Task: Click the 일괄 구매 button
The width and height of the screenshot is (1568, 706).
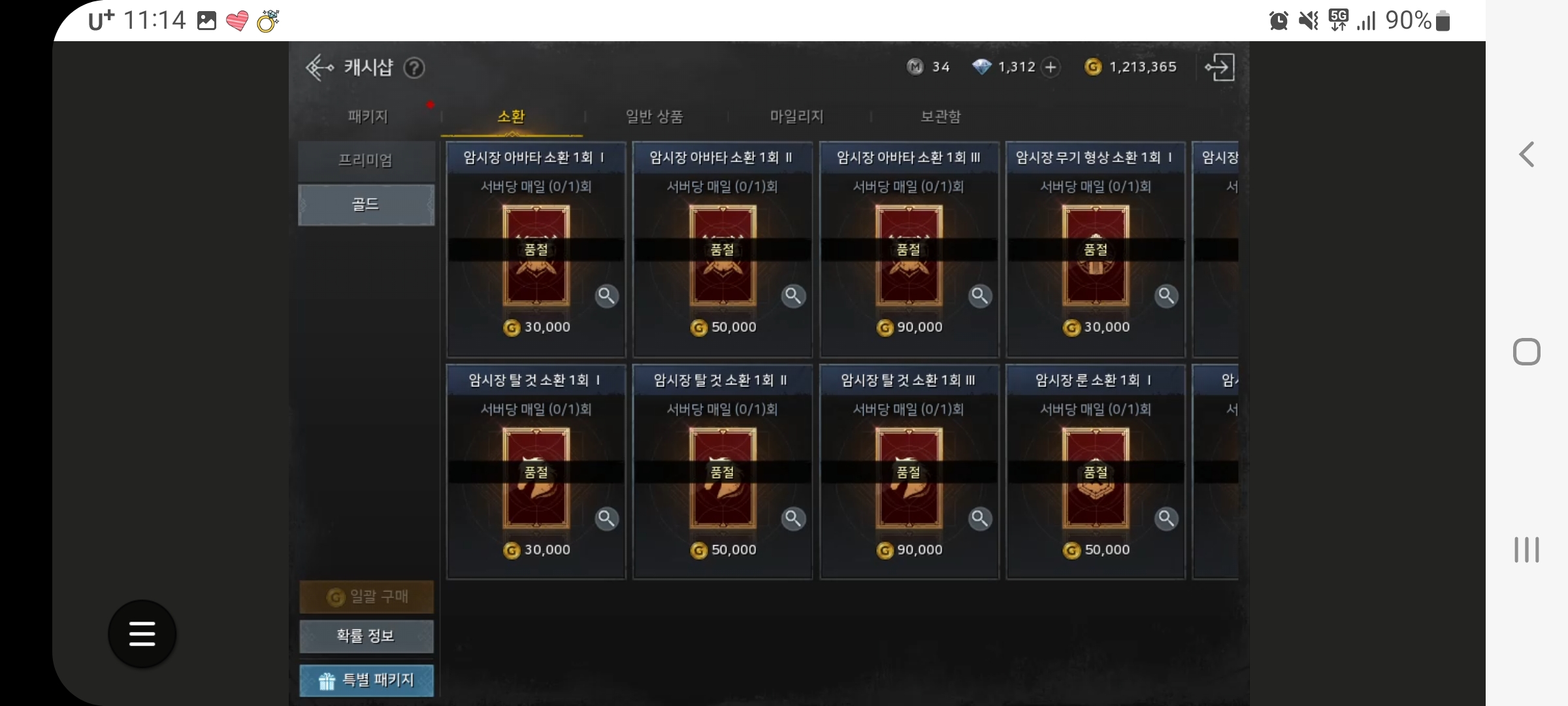Action: (366, 596)
